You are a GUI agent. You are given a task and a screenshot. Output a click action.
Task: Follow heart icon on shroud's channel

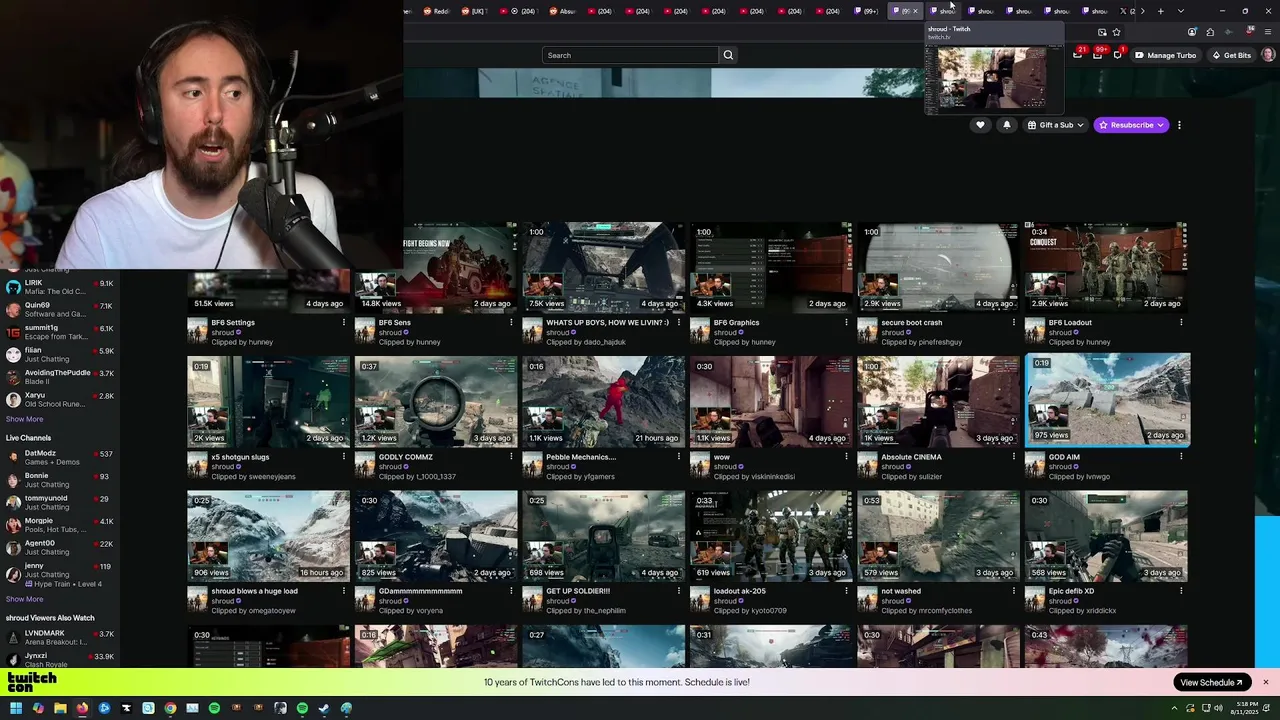point(980,125)
